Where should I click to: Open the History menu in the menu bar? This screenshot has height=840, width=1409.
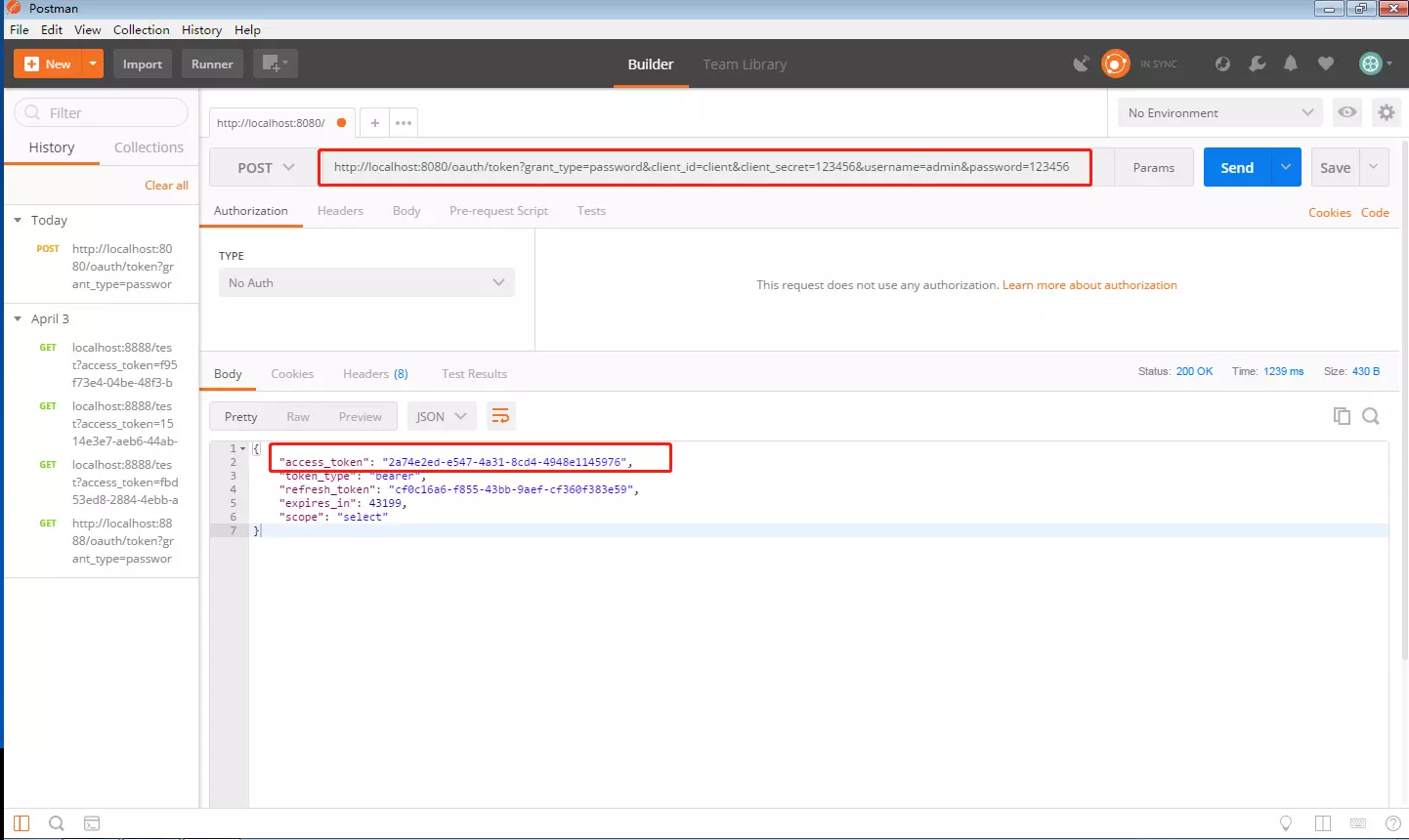(202, 29)
